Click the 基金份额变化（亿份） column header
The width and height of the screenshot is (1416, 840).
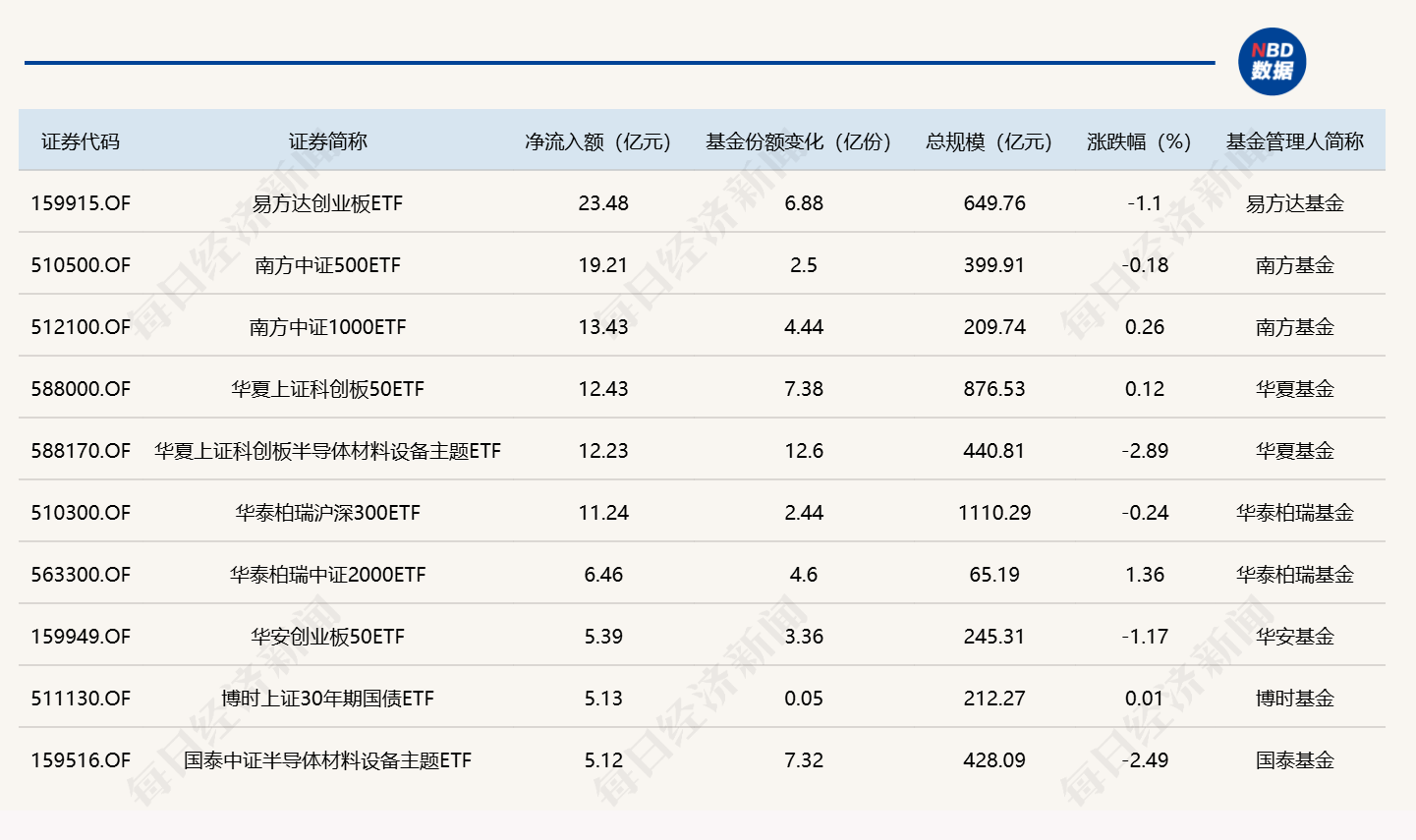point(799,141)
